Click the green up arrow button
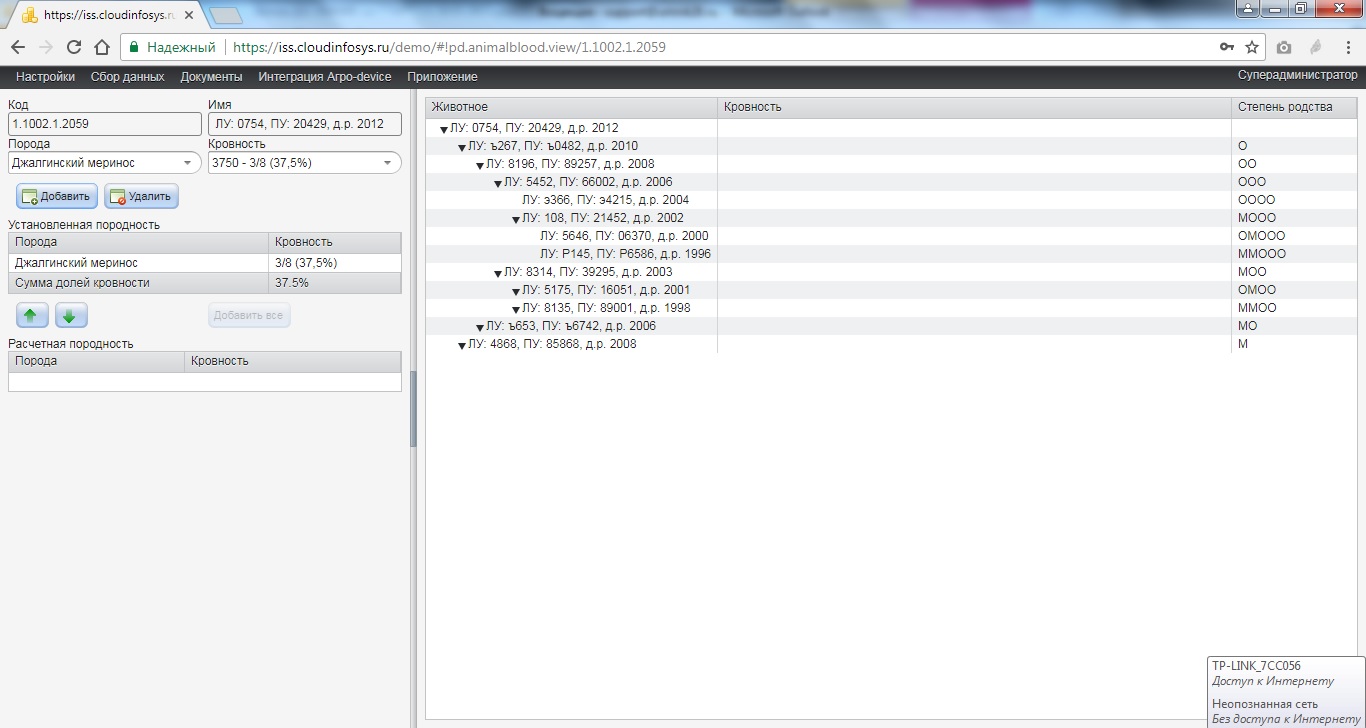The image size is (1366, 728). pos(31,316)
